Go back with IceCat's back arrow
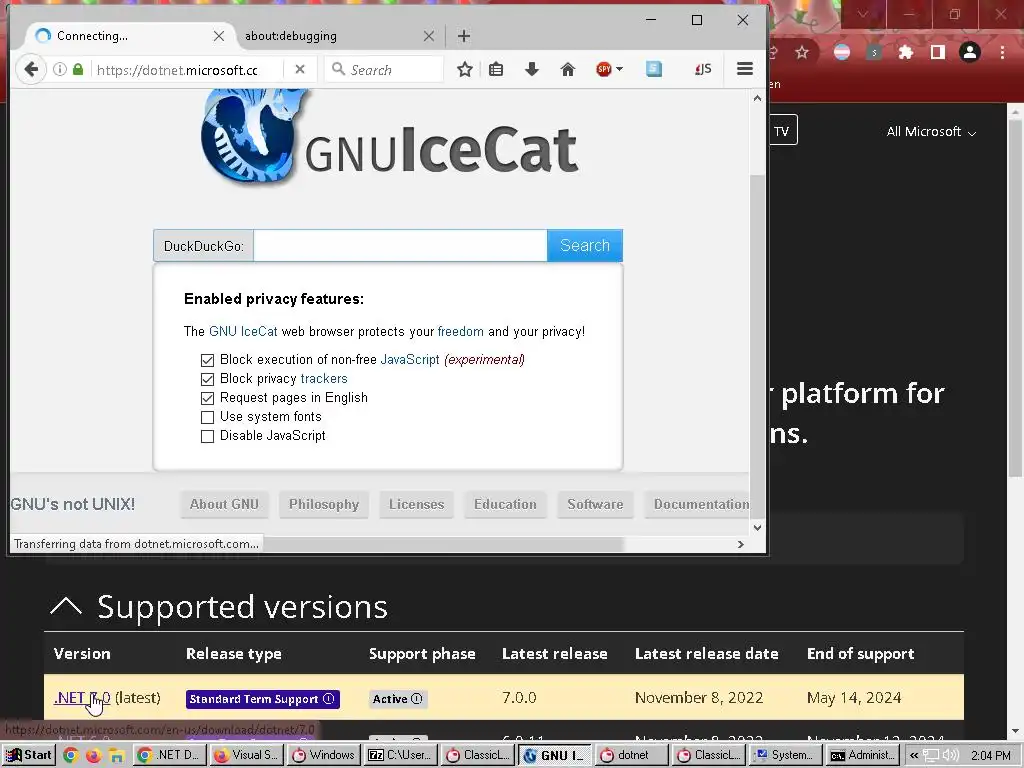Screen dimensions: 1024x768 pyautogui.click(x=31, y=69)
